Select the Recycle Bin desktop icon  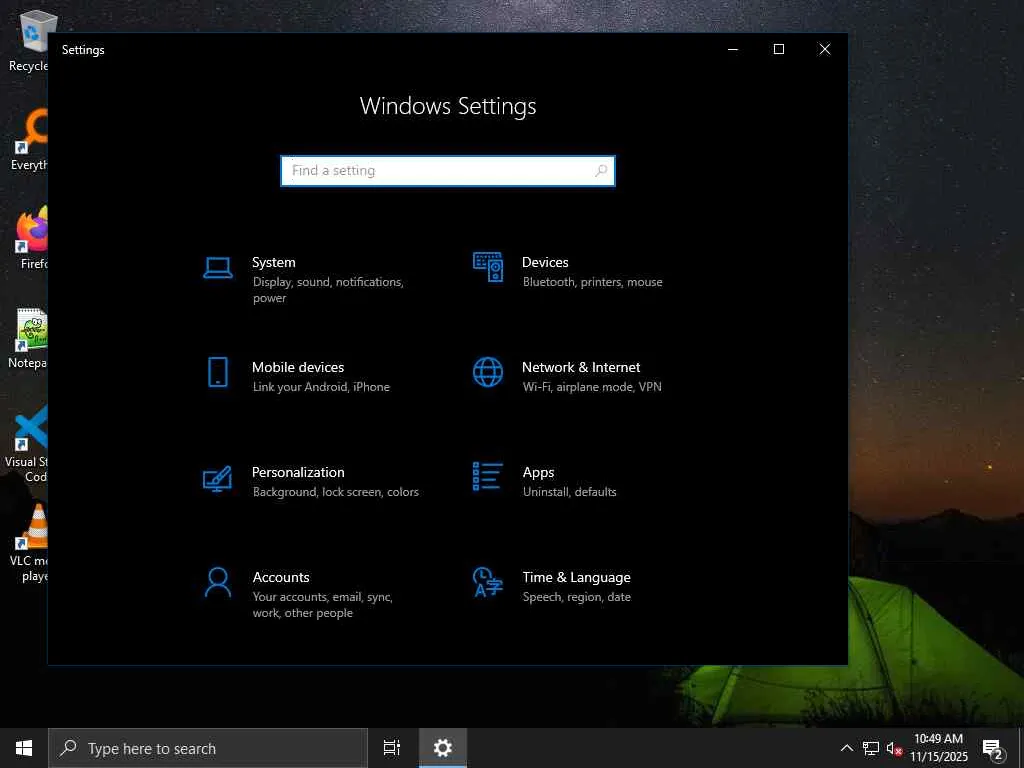tap(29, 41)
